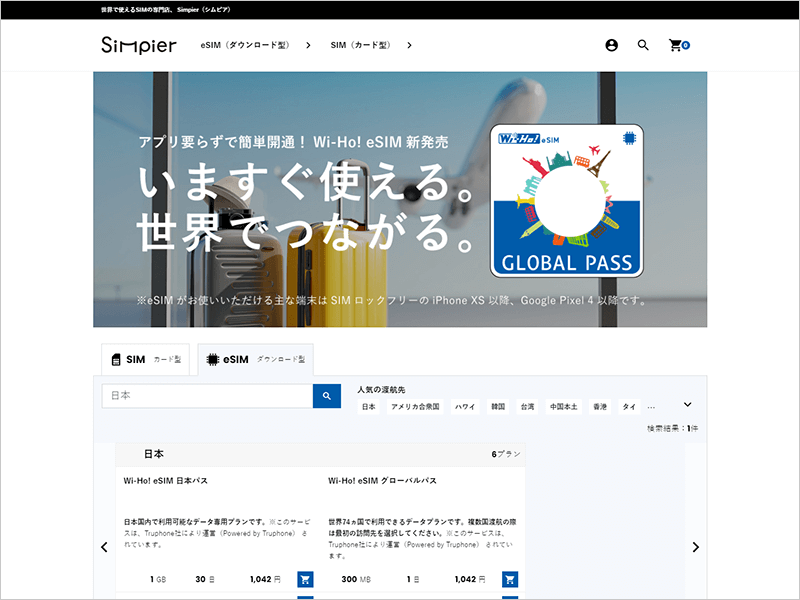Screen dimensions: 800x600
Task: Open the user account icon
Action: pyautogui.click(x=611, y=45)
